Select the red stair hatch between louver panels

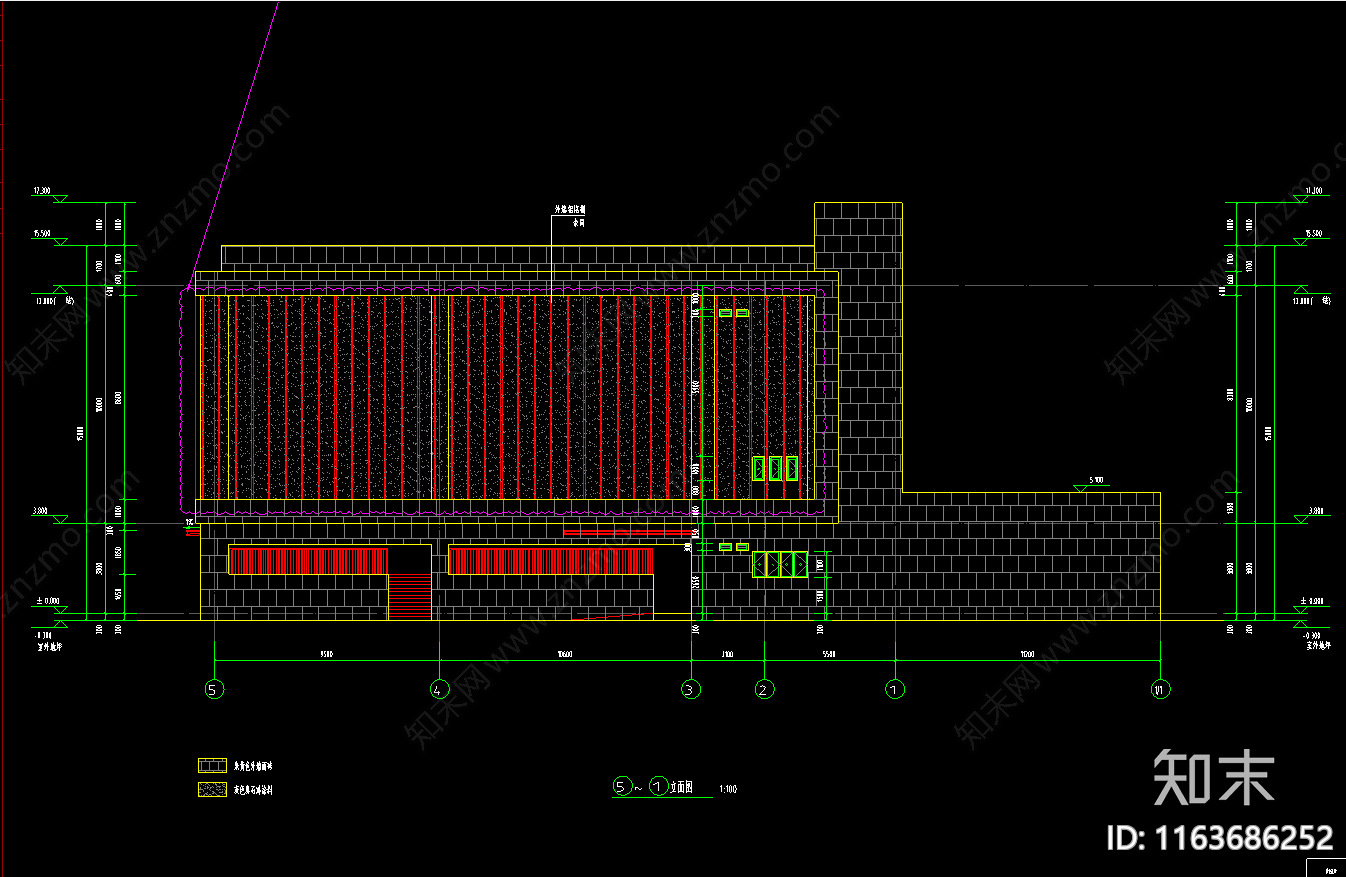tap(409, 597)
